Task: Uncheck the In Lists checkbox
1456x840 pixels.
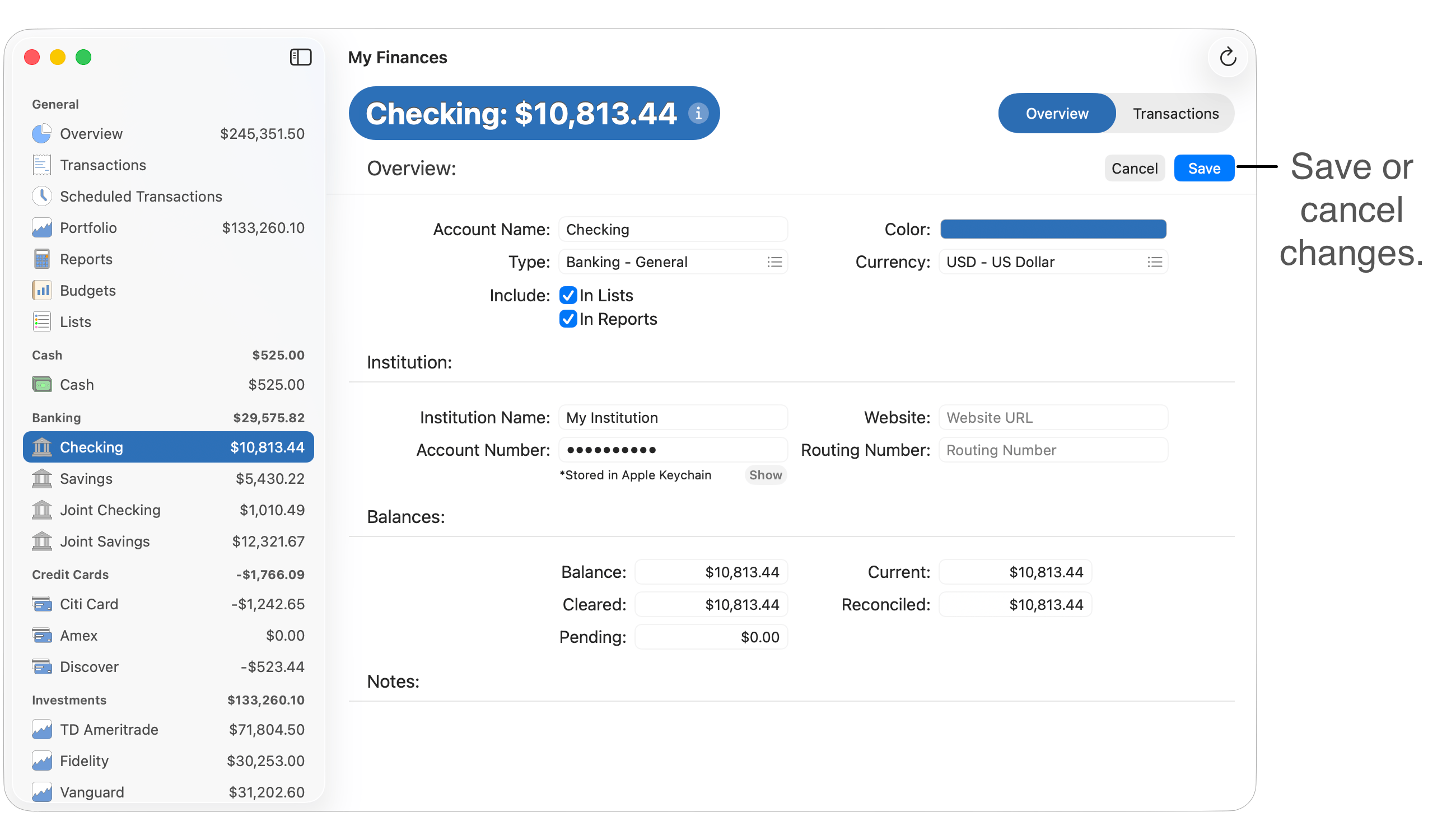Action: click(568, 295)
